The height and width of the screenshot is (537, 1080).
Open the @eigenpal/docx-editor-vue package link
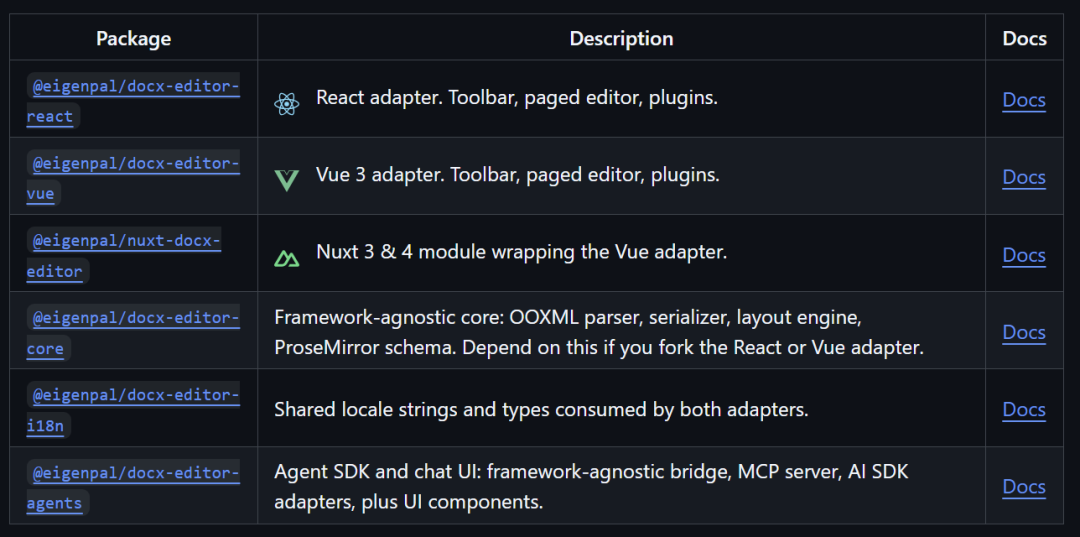(133, 178)
